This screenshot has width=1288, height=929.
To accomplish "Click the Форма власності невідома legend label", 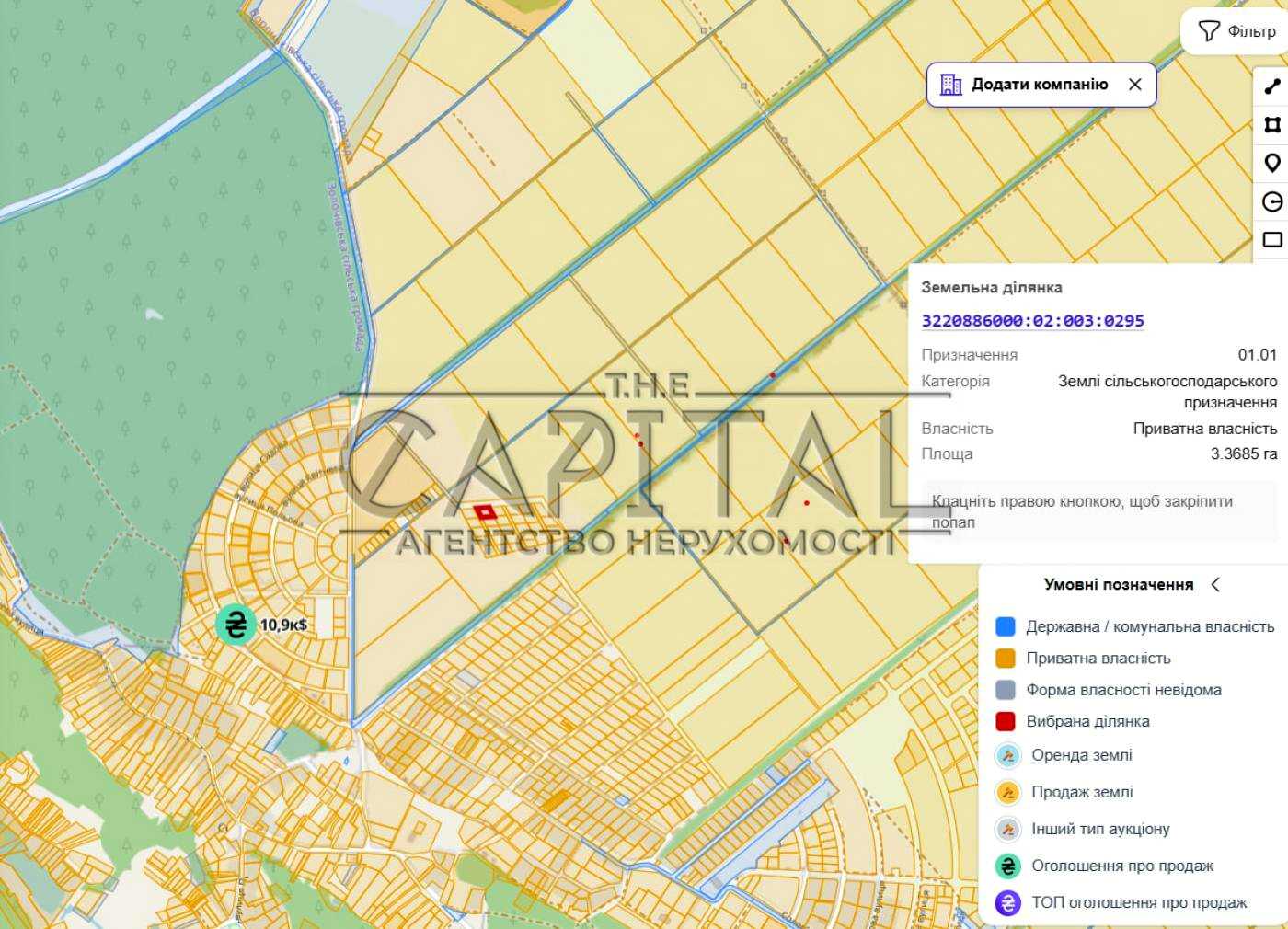I will (1124, 690).
